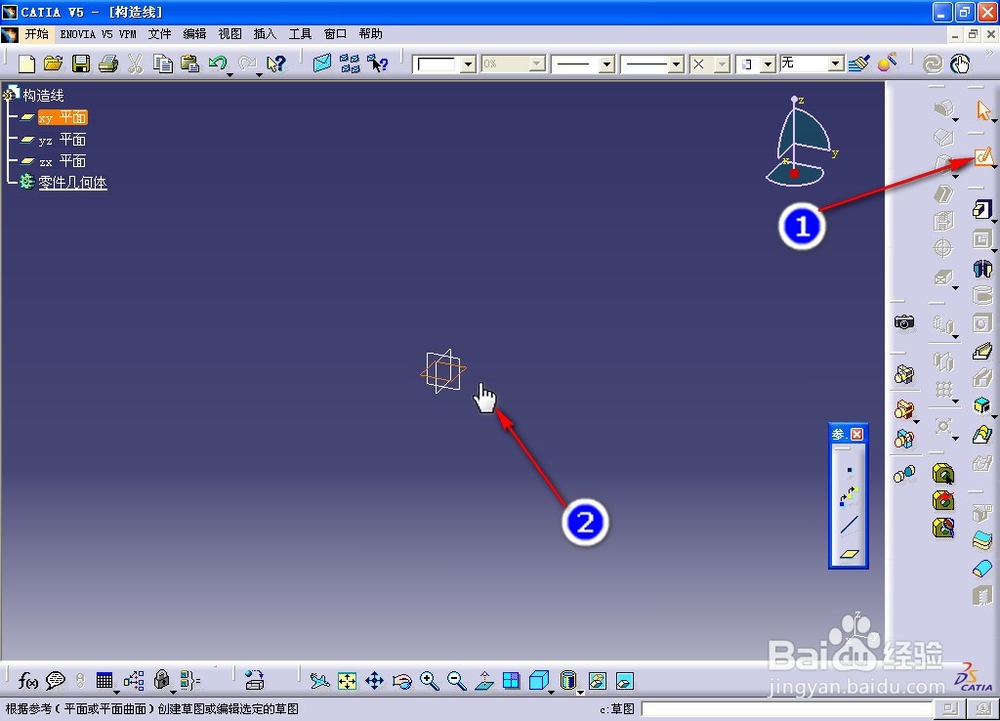Choose the Select arrow tool

[983, 110]
